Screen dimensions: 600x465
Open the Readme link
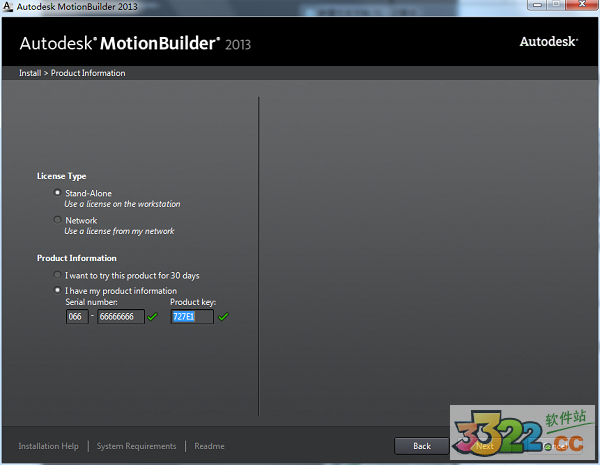point(209,446)
